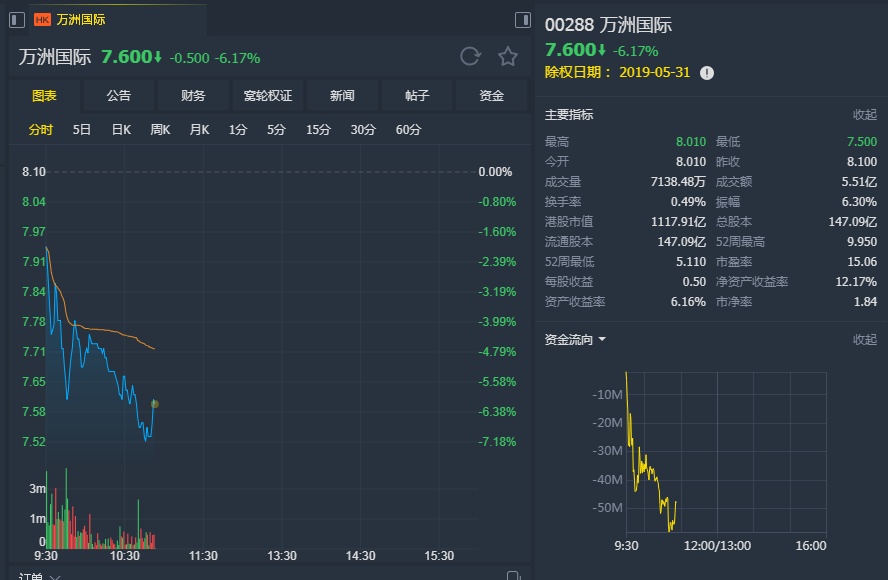Image resolution: width=888 pixels, height=580 pixels.
Task: Collapse the 资金流向 section via 收起
Action: click(x=864, y=340)
